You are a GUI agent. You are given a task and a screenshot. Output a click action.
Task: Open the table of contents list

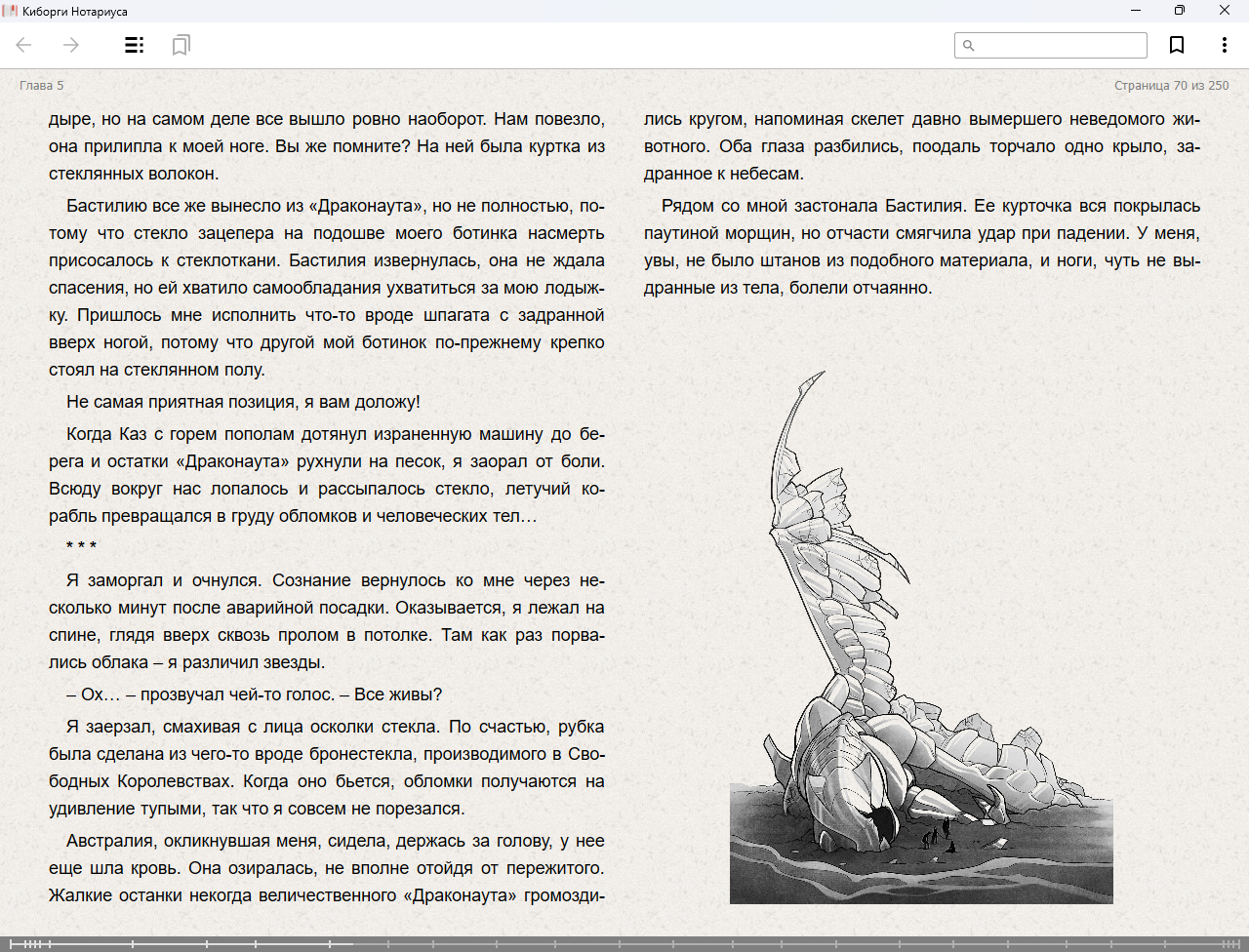tap(135, 45)
